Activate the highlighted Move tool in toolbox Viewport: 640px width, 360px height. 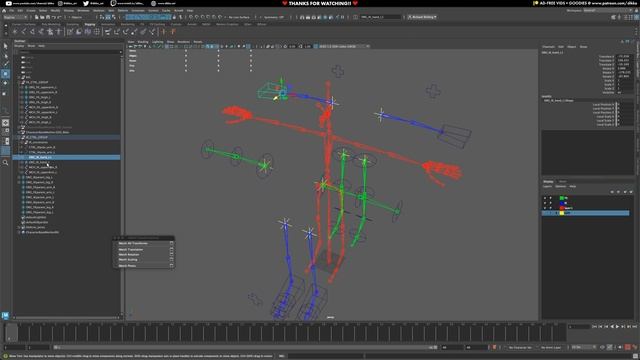click(x=5, y=74)
